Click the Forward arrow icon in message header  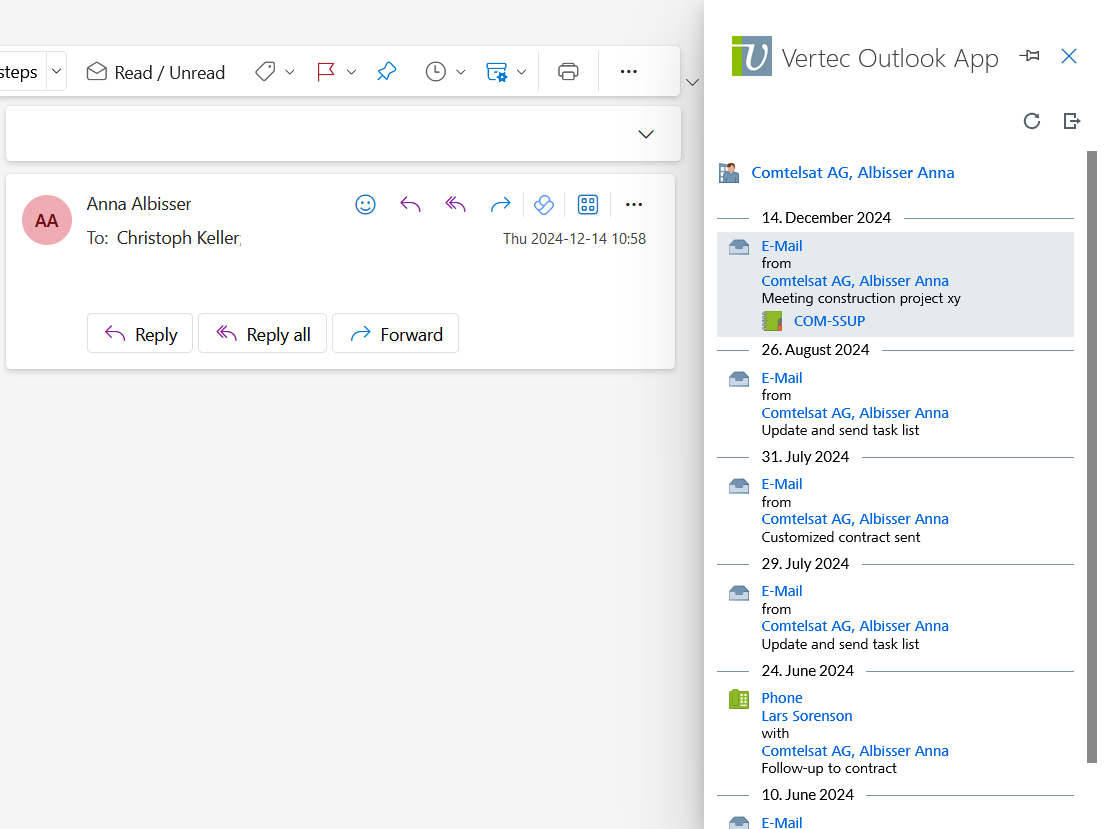pos(500,205)
